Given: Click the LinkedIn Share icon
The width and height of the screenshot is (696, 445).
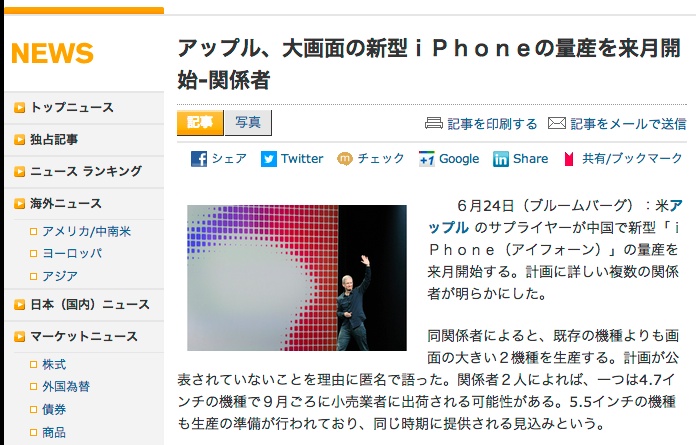Looking at the screenshot, I should pos(501,159).
